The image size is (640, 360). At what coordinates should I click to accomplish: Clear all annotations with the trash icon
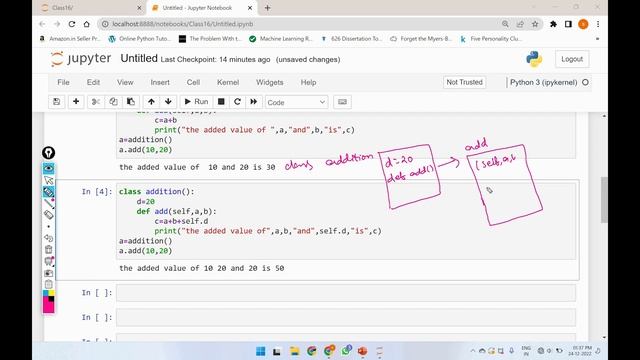tap(49, 249)
